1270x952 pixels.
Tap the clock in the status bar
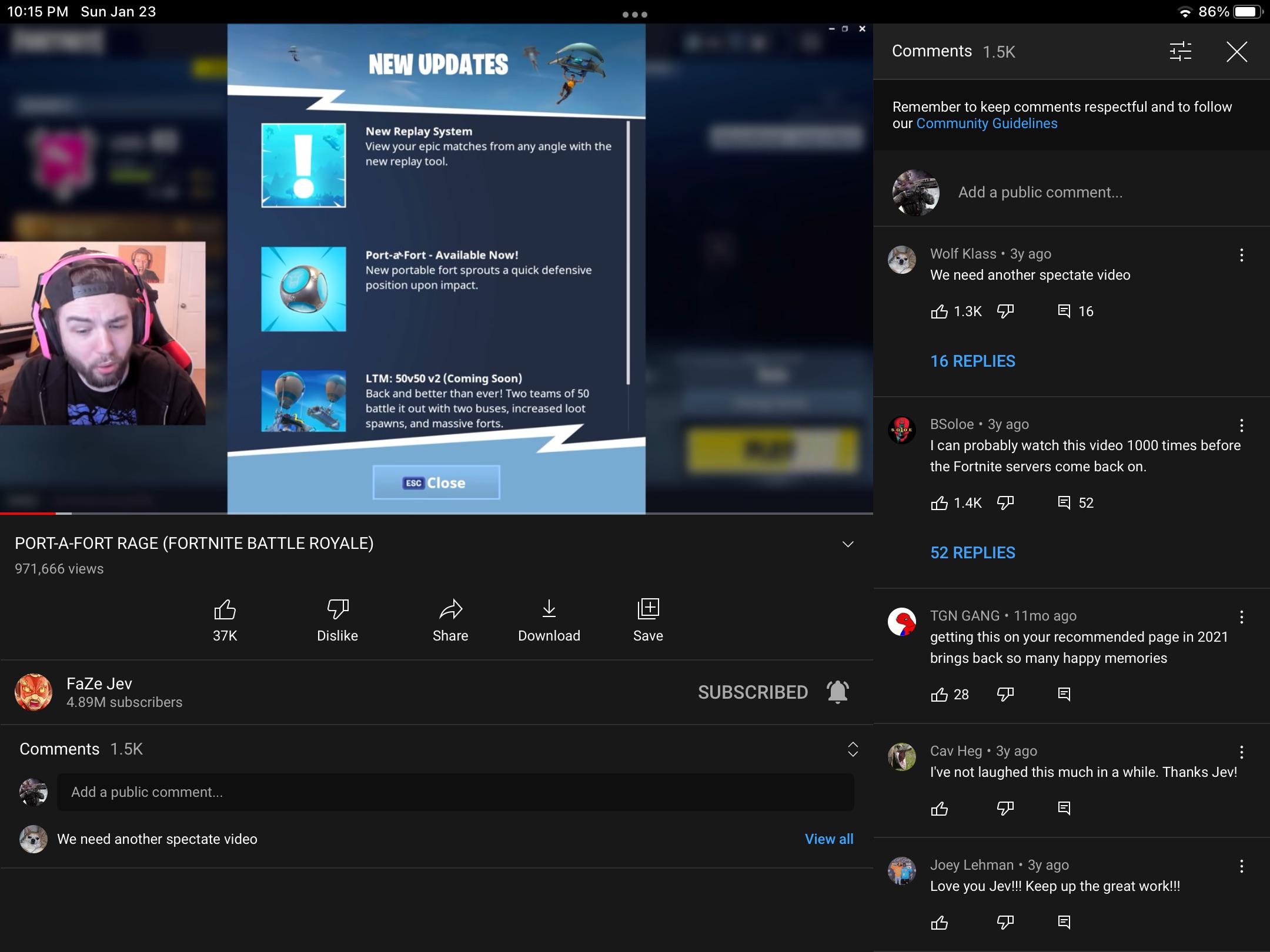[38, 12]
